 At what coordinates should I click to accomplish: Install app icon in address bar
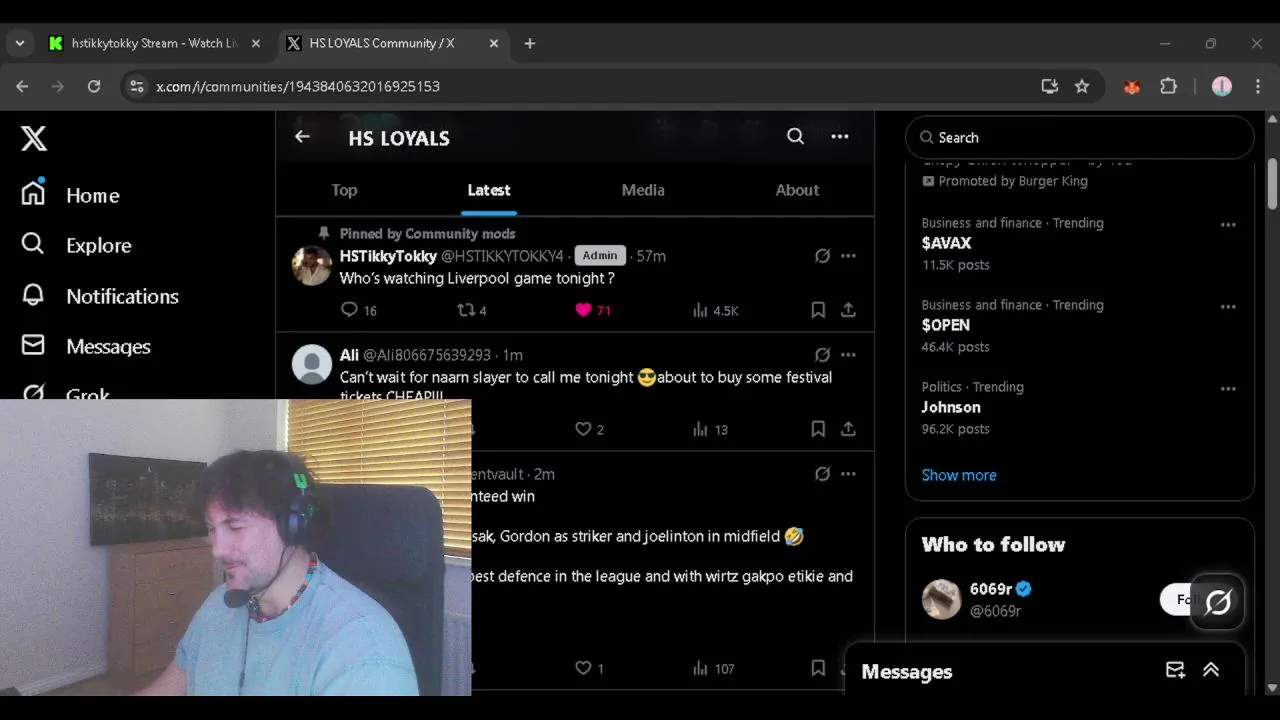pyautogui.click(x=1049, y=86)
